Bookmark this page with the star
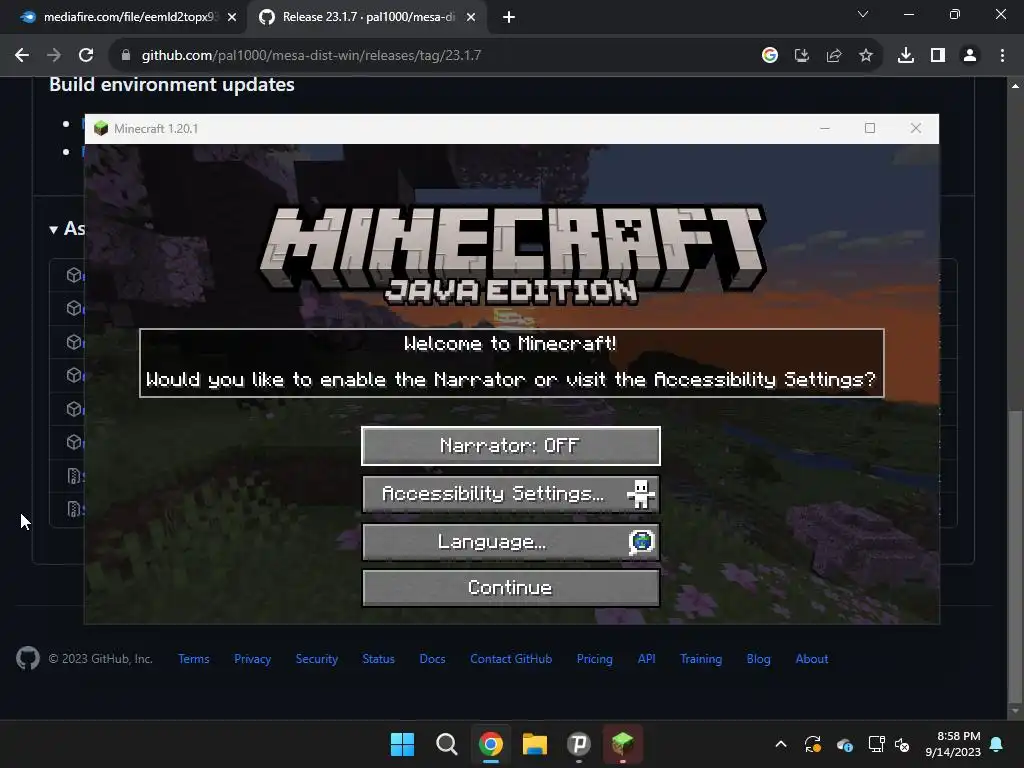Viewport: 1024px width, 768px height. [x=866, y=56]
